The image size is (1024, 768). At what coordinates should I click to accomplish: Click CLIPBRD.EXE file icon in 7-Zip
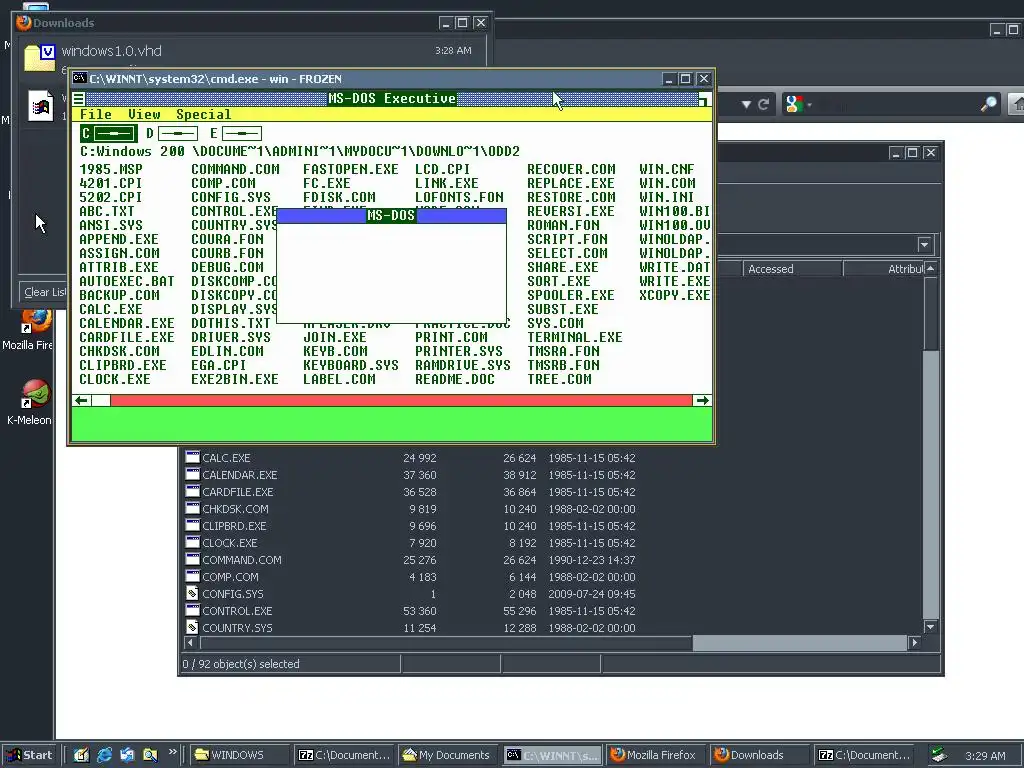click(192, 525)
